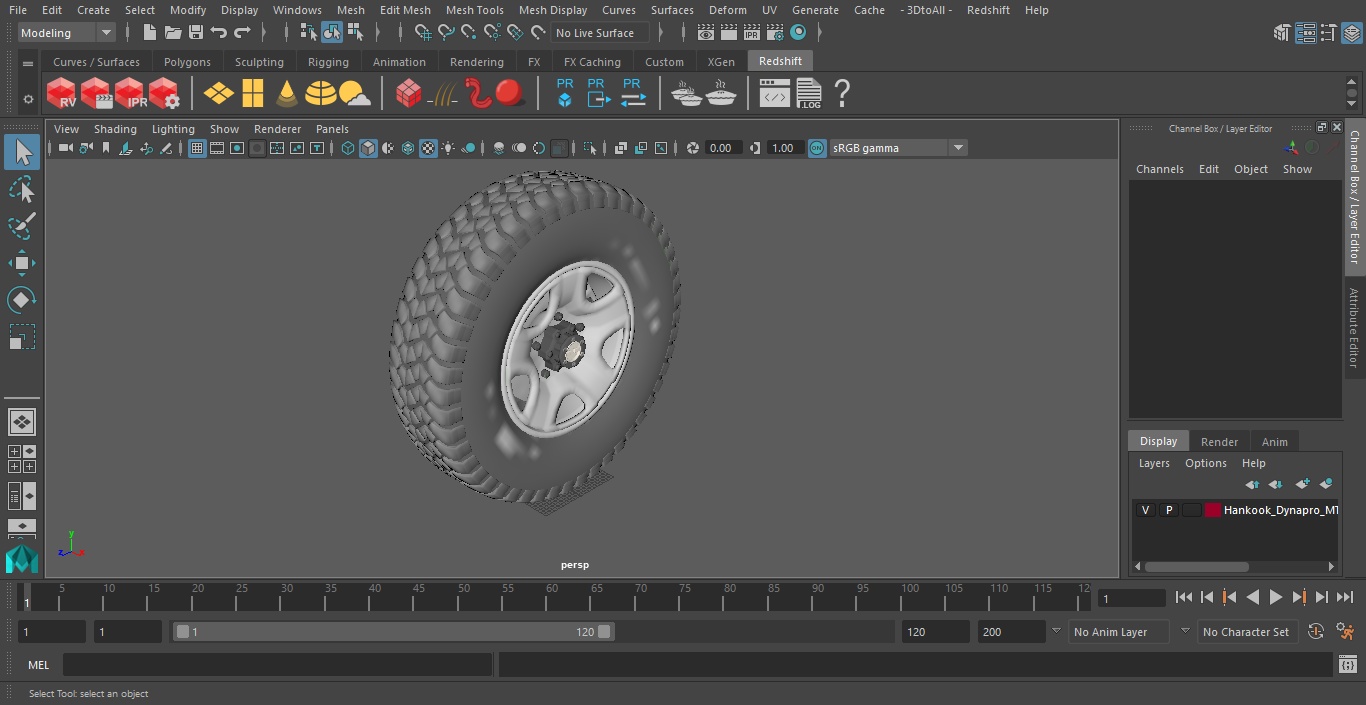The image size is (1366, 705).
Task: Toggle the viewport grid display icon
Action: (197, 148)
